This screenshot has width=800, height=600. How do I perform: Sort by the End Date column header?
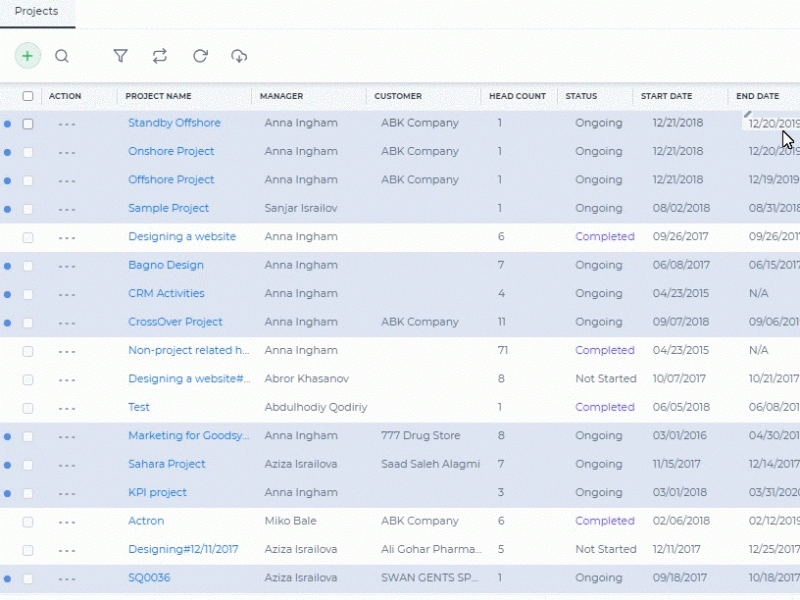[757, 96]
